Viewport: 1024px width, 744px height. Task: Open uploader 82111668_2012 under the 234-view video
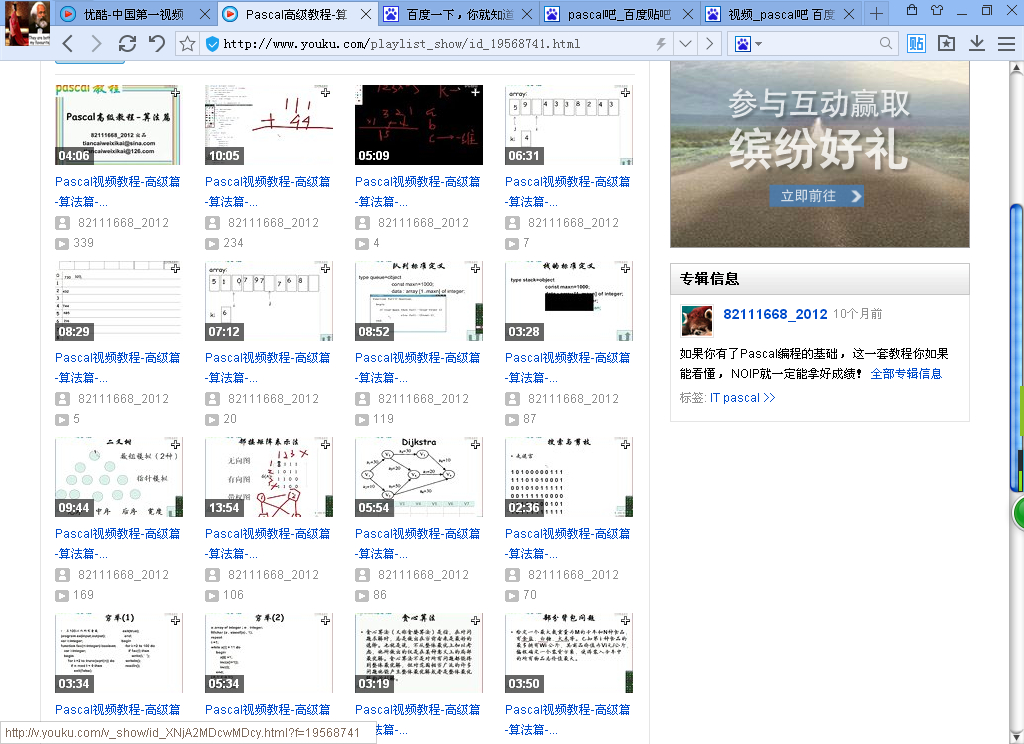[273, 223]
